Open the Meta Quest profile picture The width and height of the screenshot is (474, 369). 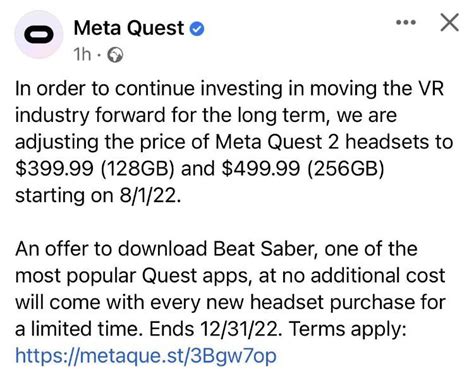[x=39, y=35]
